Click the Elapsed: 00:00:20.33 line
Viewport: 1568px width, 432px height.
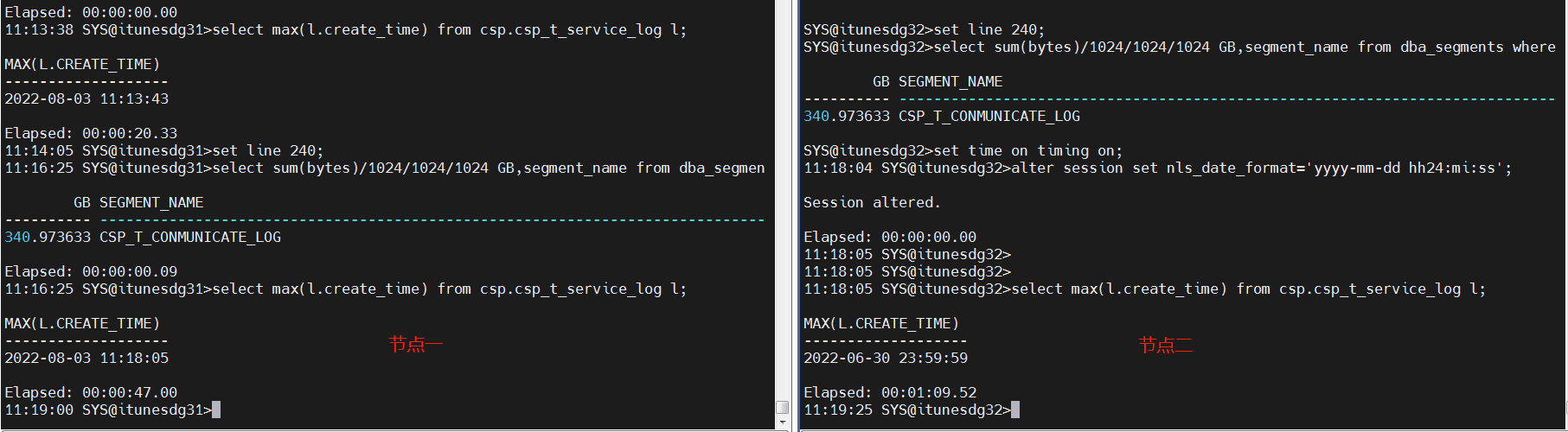pyautogui.click(x=91, y=133)
